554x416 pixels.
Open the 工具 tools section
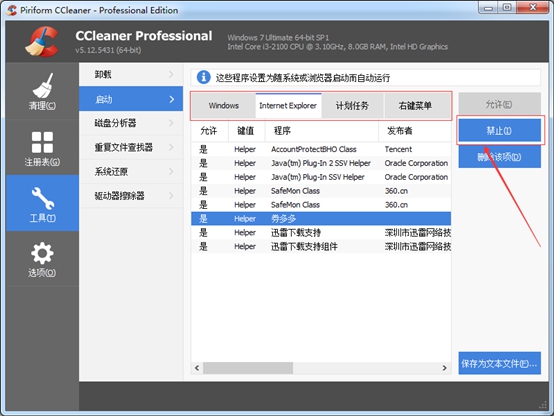tap(42, 203)
